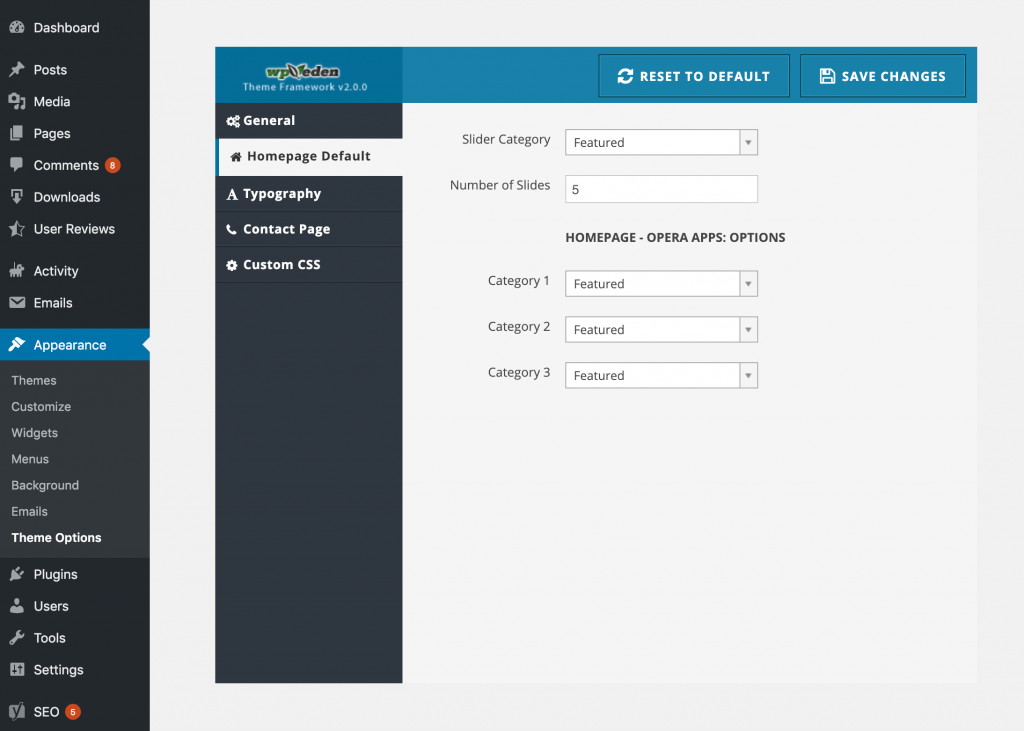Click the Yoast SEO icon
The image size is (1024, 731).
coord(17,711)
